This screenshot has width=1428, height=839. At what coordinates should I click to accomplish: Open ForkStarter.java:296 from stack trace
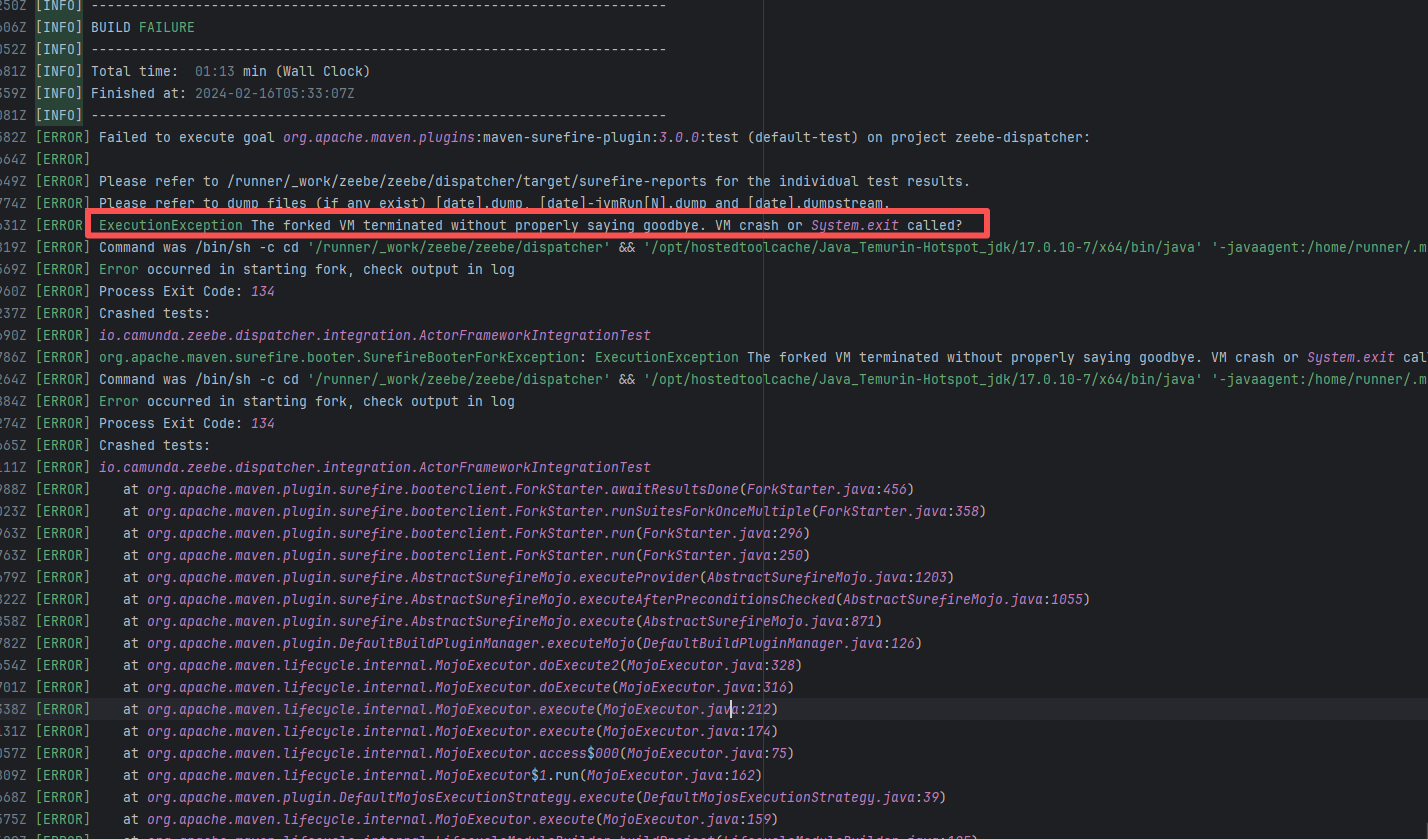724,533
